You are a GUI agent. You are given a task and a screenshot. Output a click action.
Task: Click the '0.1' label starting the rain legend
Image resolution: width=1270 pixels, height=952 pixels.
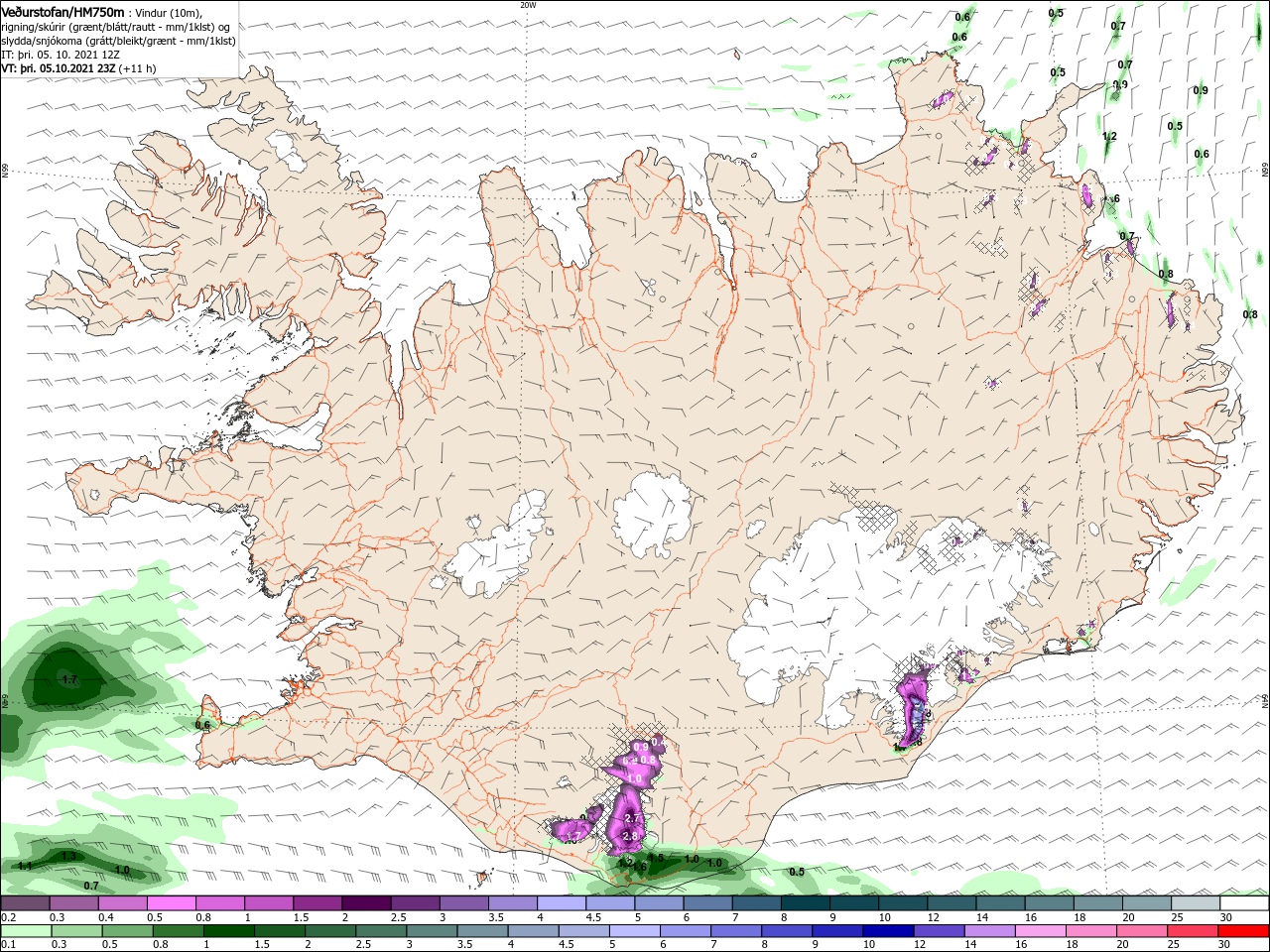click(x=9, y=945)
